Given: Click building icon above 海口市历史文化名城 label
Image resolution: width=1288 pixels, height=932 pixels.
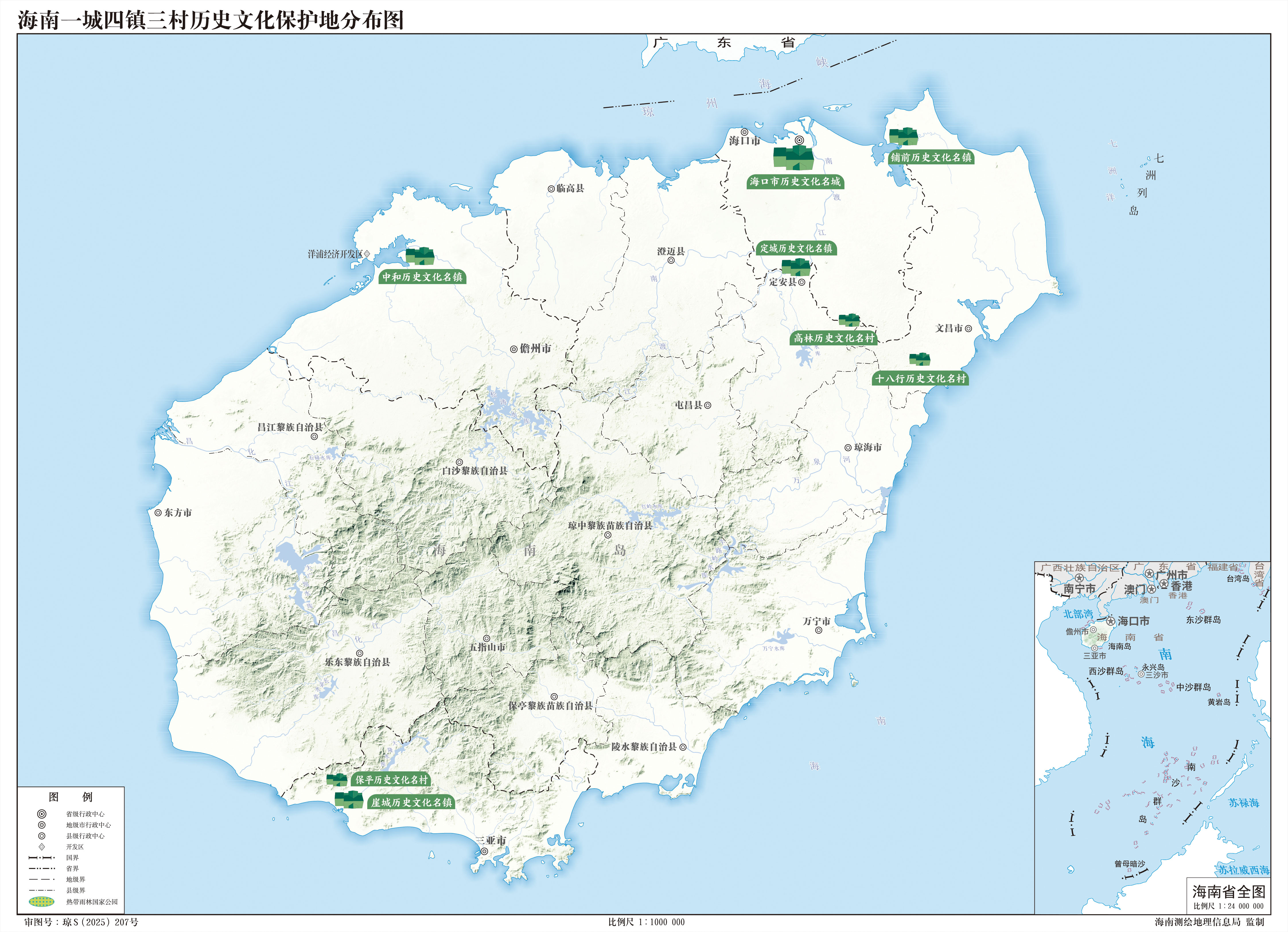Looking at the screenshot, I should coord(793,158).
